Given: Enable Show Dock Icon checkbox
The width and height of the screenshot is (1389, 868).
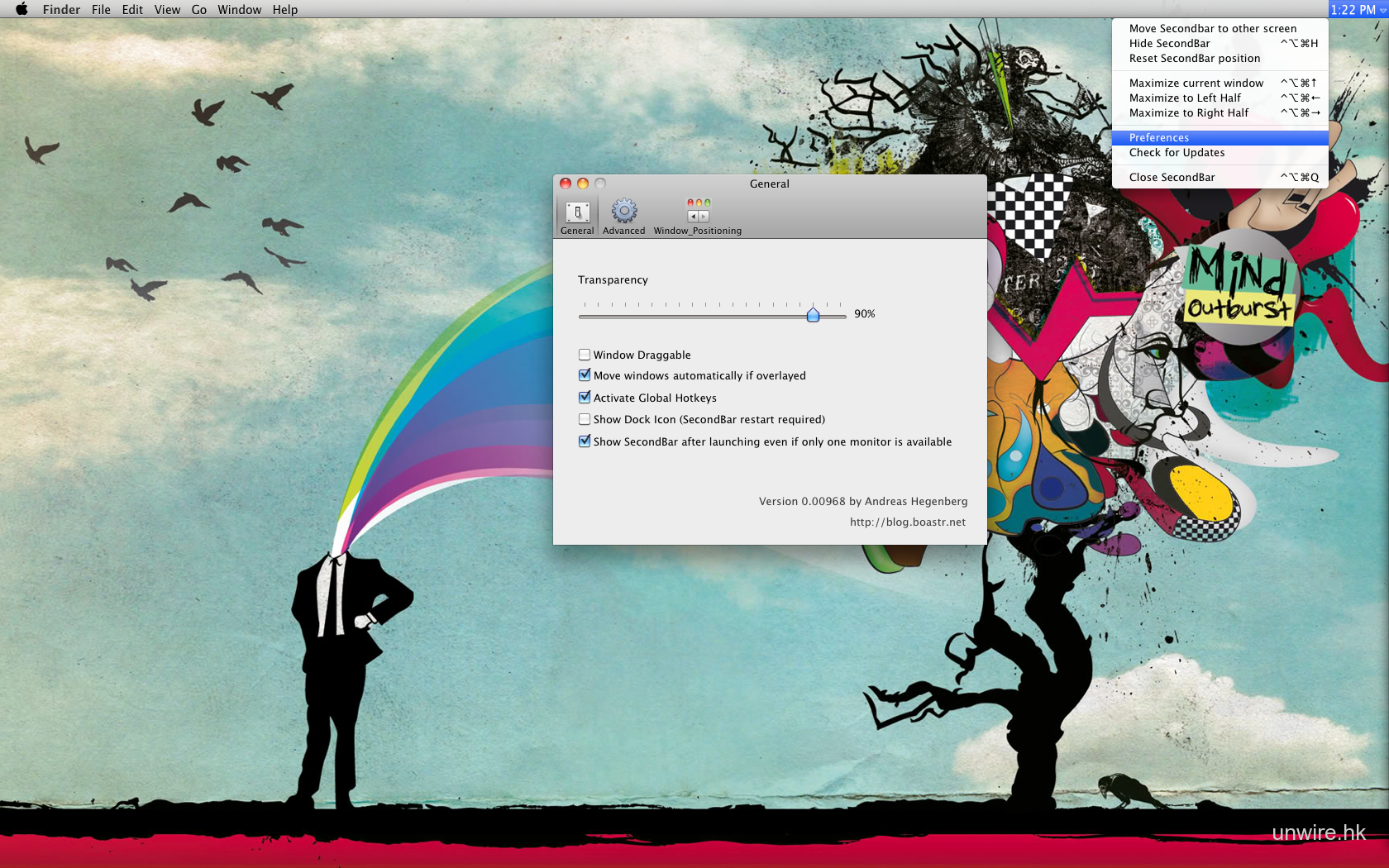Looking at the screenshot, I should [x=585, y=419].
